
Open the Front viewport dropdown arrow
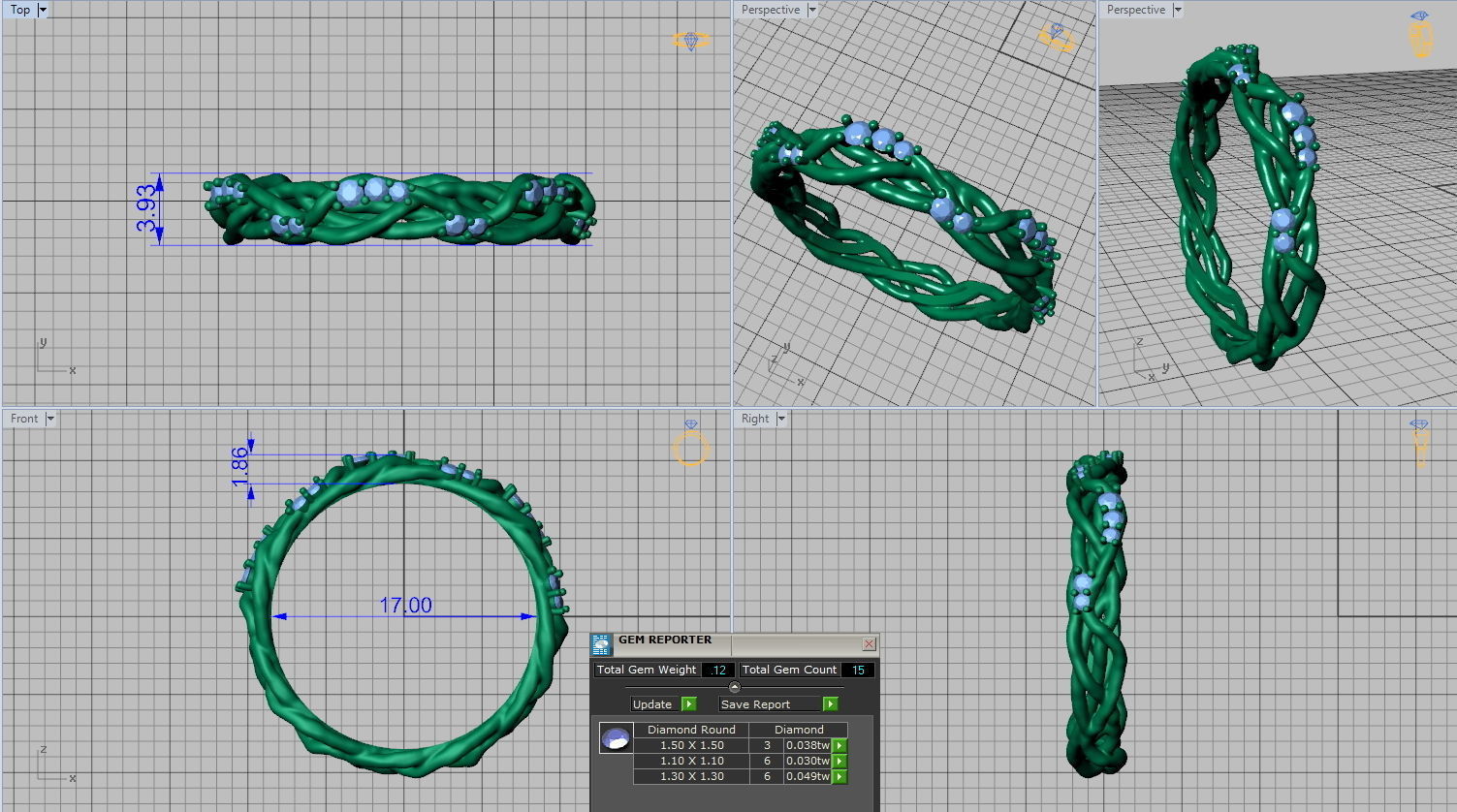(50, 419)
